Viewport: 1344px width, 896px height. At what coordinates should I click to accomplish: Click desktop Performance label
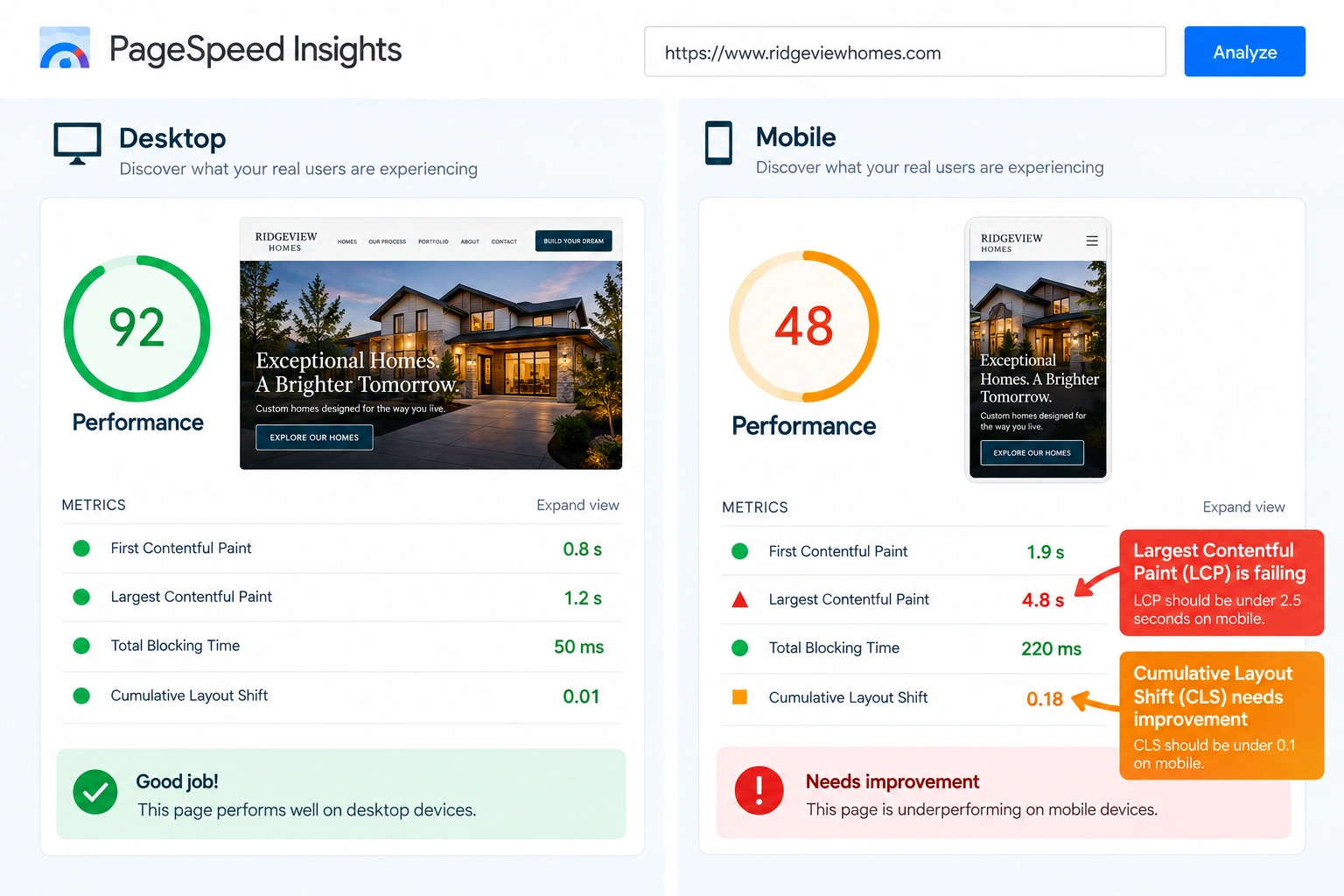[x=137, y=423]
